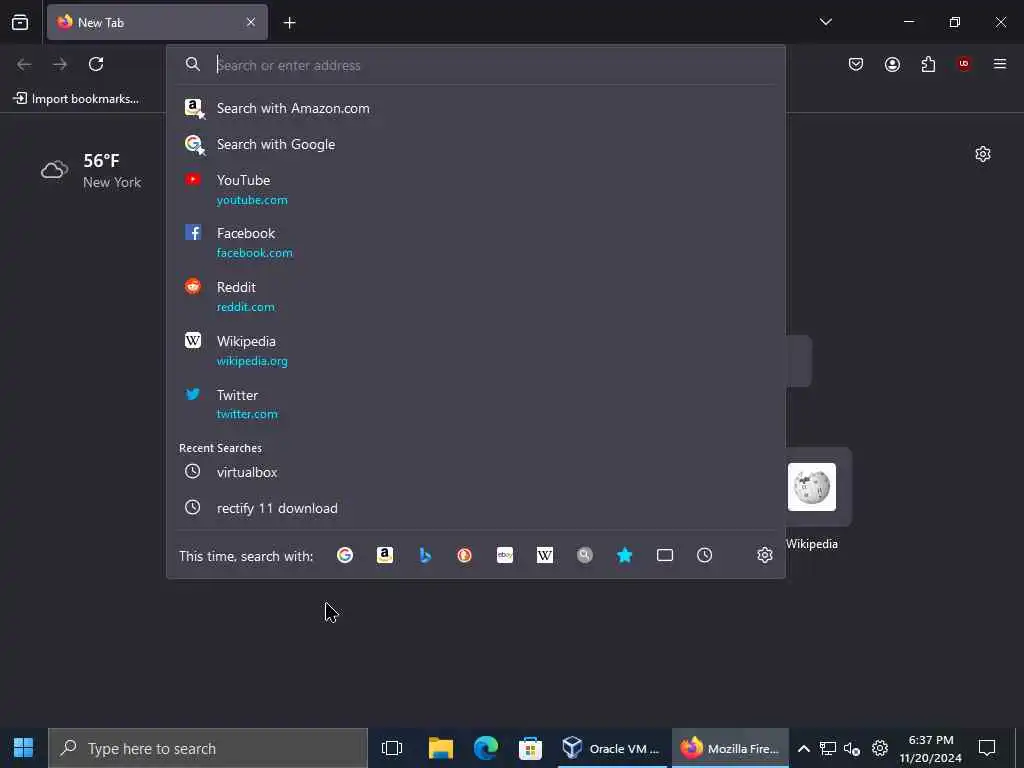Search open tabs with the tab icon
The image size is (1024, 768).
665,555
